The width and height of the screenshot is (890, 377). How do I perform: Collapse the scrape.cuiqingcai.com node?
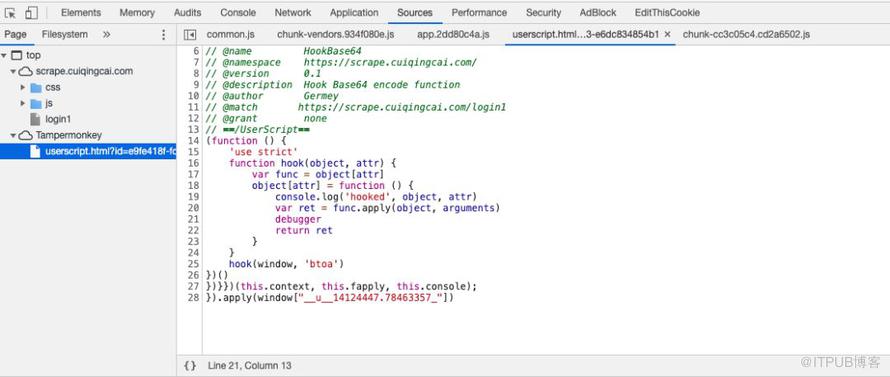13,72
